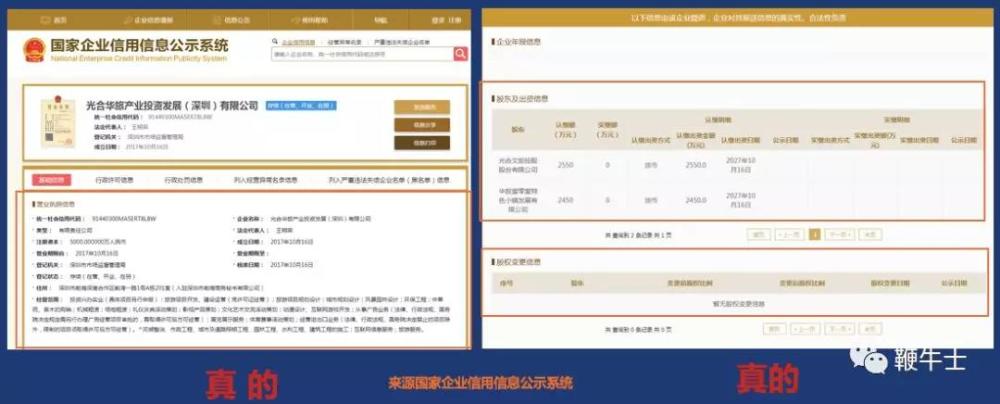Viewport: 1000px width, 404px height.
Task: Click the national emblem logo
Action: tap(34, 50)
